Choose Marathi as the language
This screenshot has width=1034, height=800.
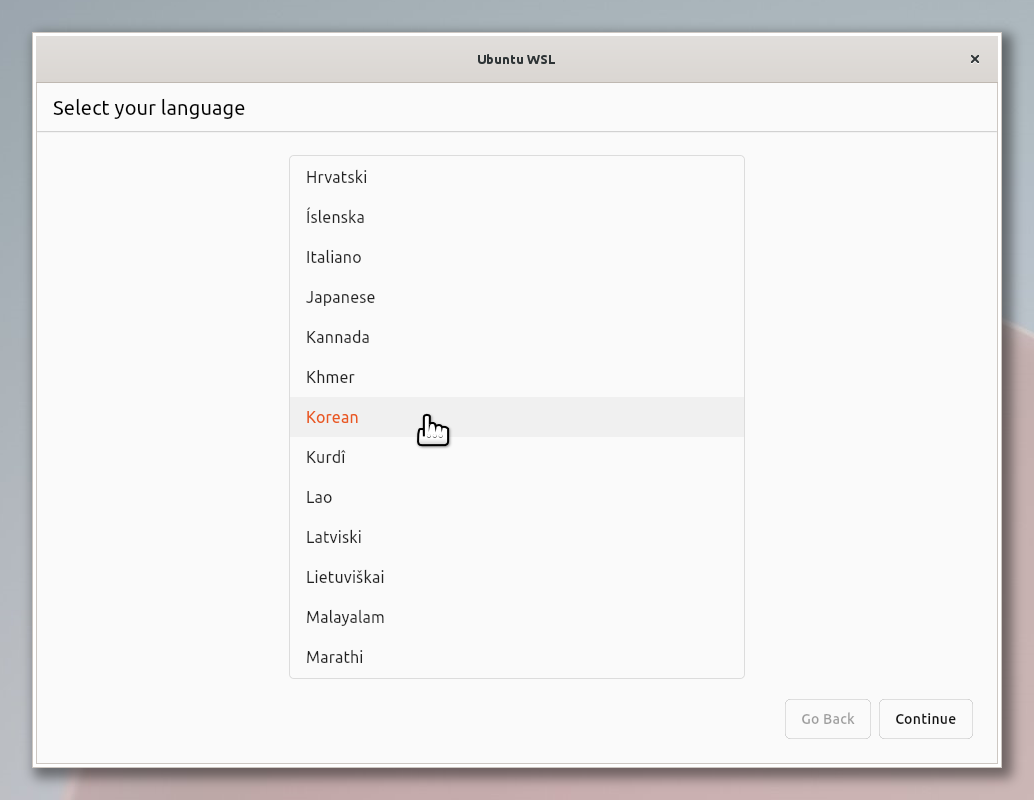pos(517,657)
